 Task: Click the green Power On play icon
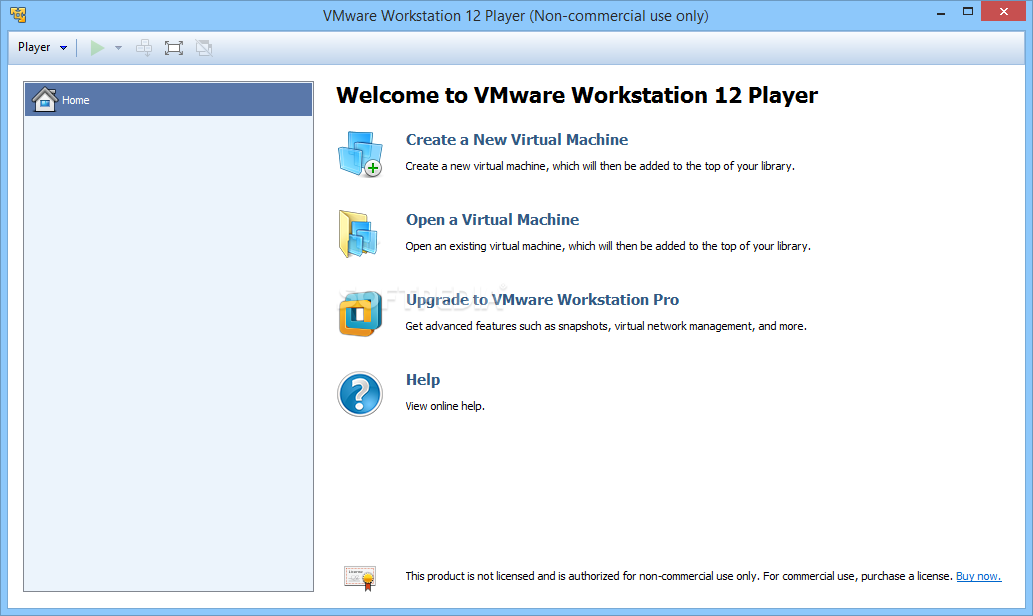(x=98, y=47)
